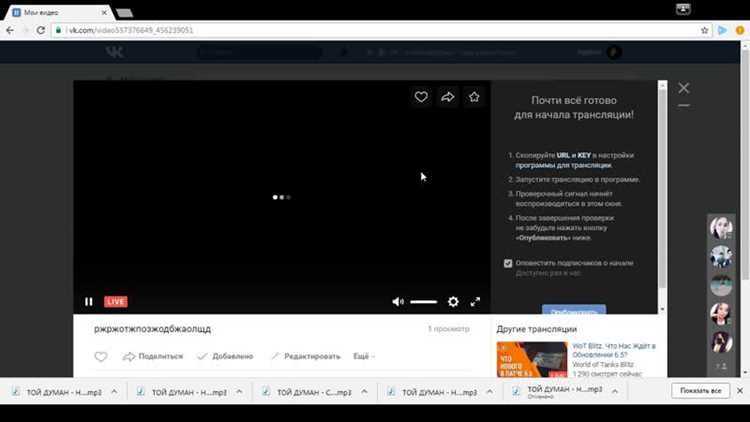Open fifth friend avatar in chat sidebar
Screen dimensions: 750x422
pos(721,342)
